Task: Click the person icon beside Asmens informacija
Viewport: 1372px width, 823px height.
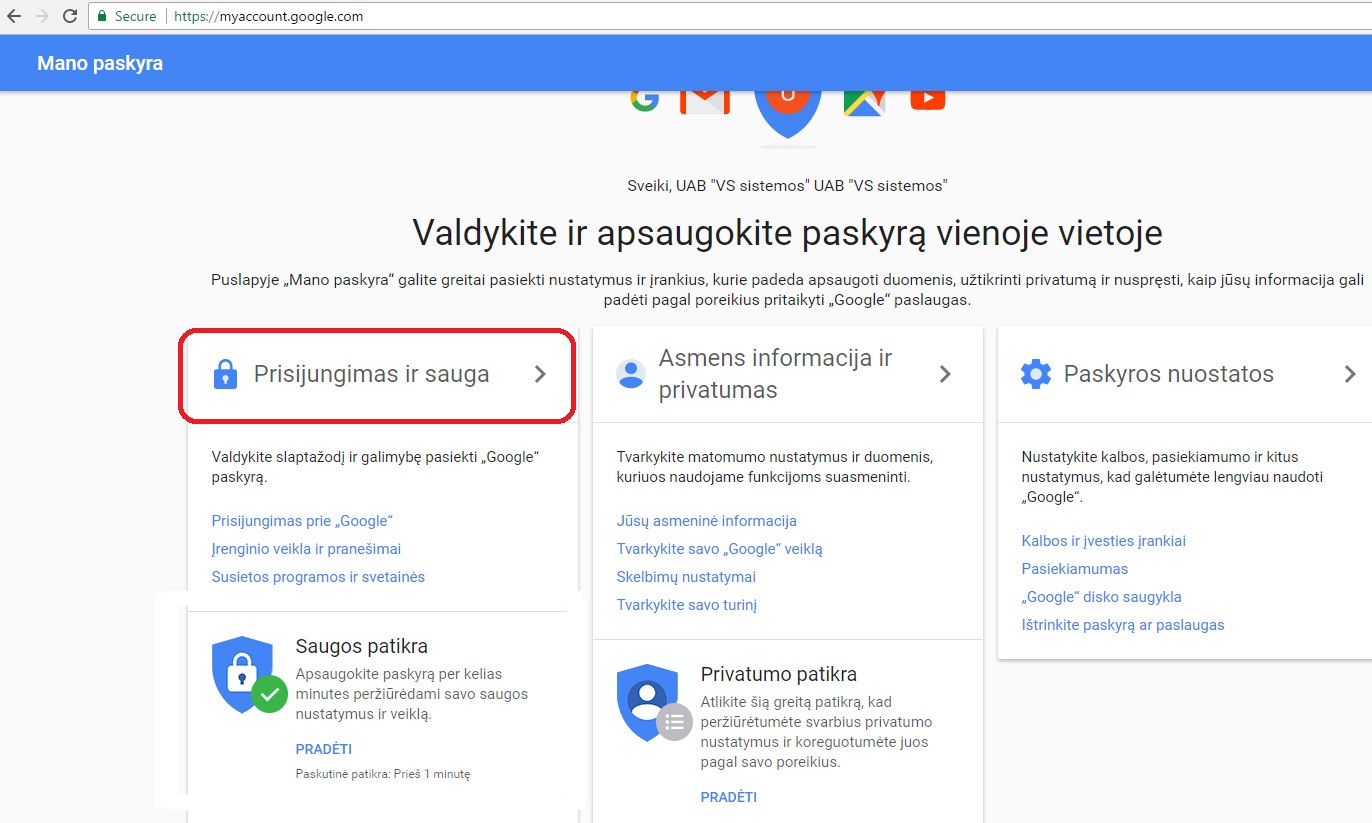Action: 631,374
